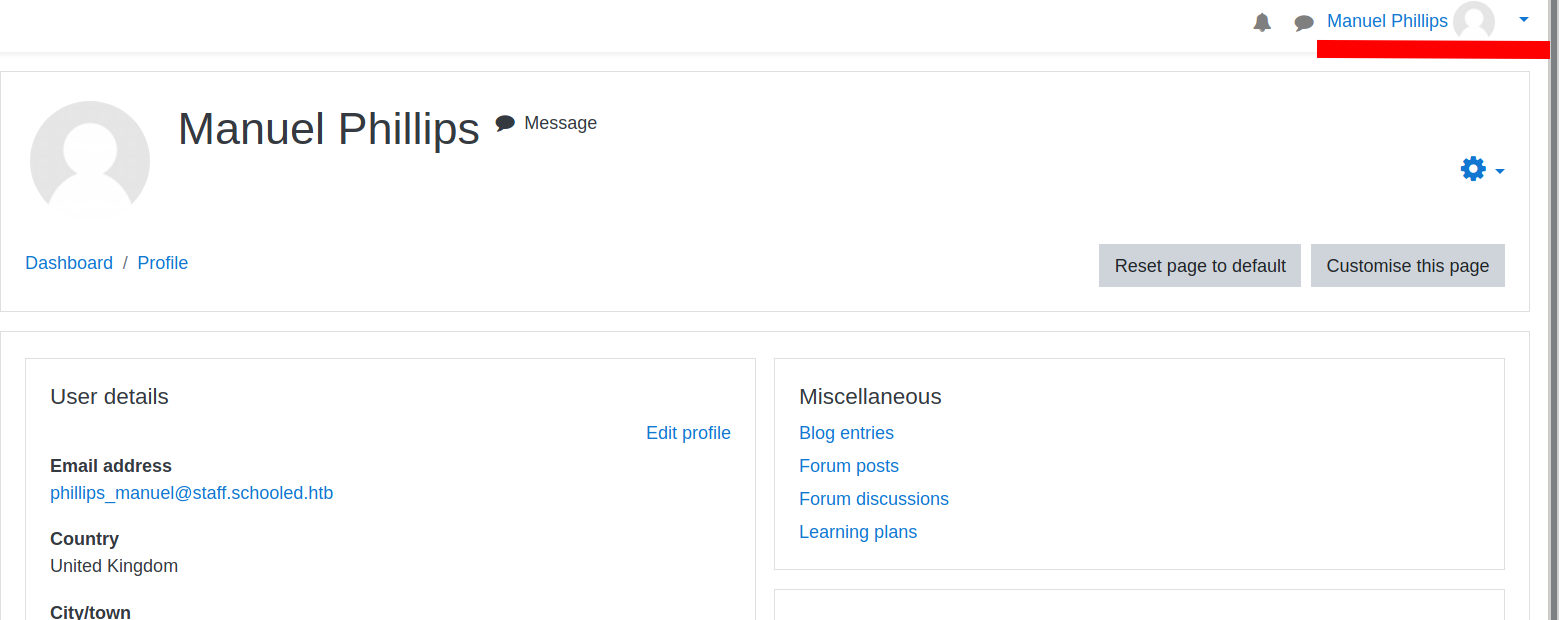Screen dimensions: 1559x620
Task: View Learning plans
Action: [858, 532]
